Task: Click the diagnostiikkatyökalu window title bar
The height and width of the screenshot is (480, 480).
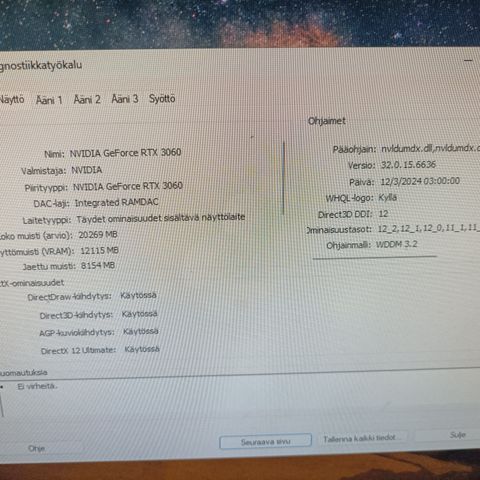Action: [x=233, y=64]
